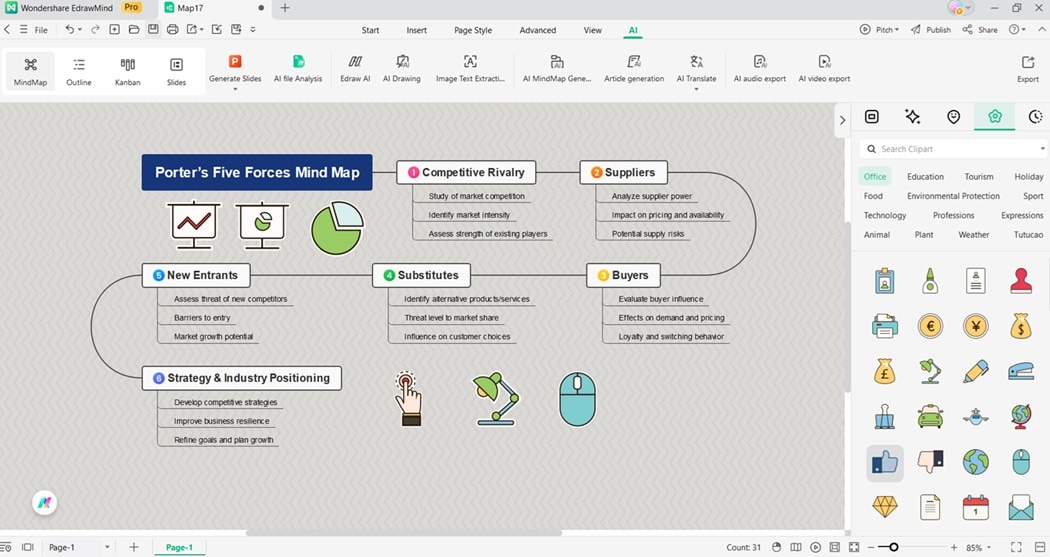Click the zoom in plus button
Image resolution: width=1050 pixels, height=557 pixels.
(954, 548)
